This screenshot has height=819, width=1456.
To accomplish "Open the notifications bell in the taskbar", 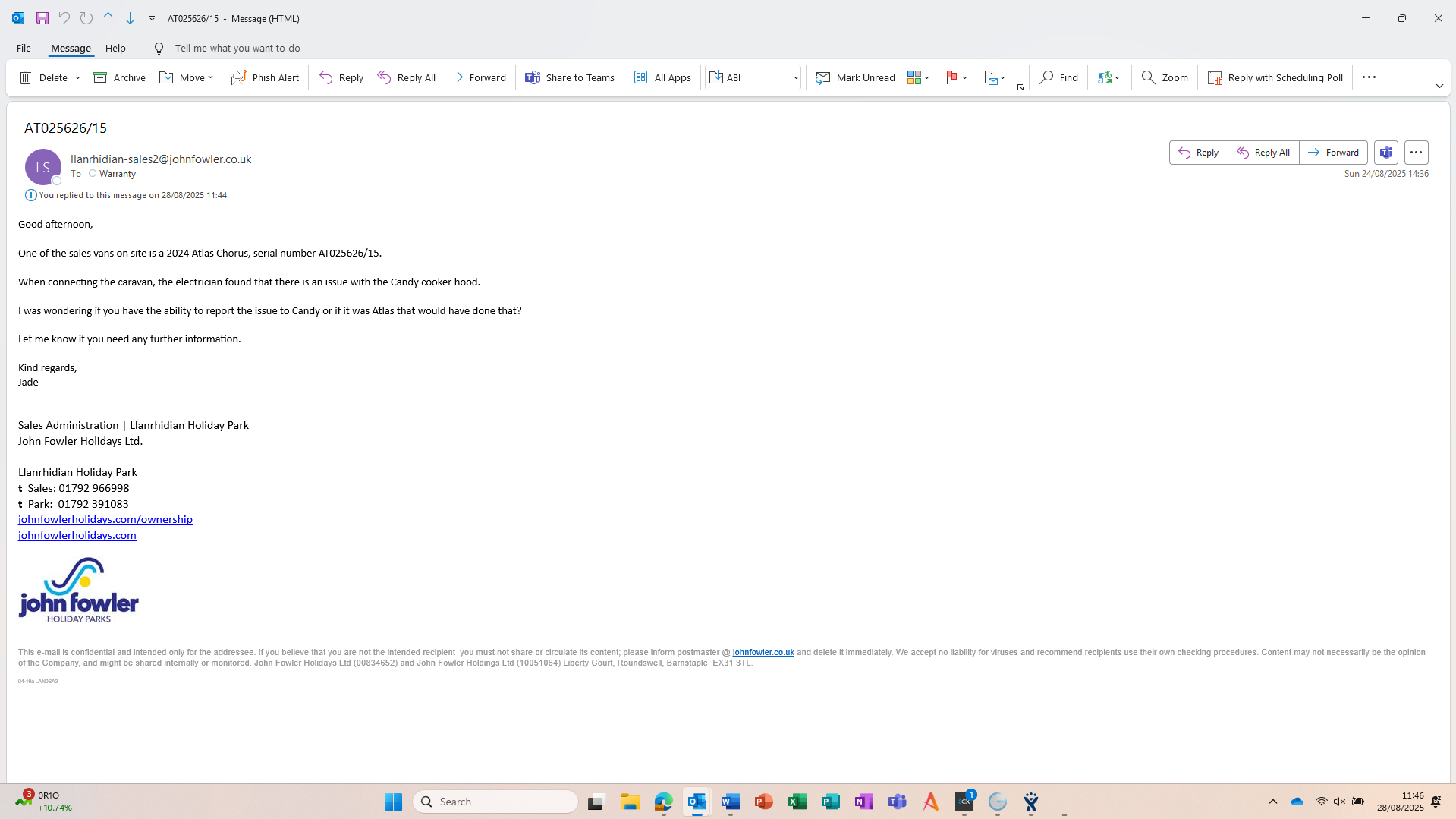I will 1436,802.
